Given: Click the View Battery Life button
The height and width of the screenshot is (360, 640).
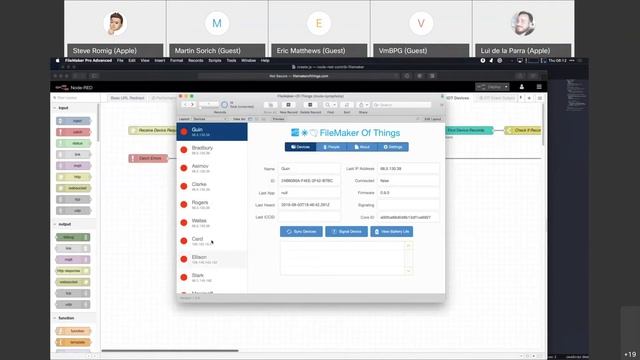Looking at the screenshot, I should click(391, 231).
